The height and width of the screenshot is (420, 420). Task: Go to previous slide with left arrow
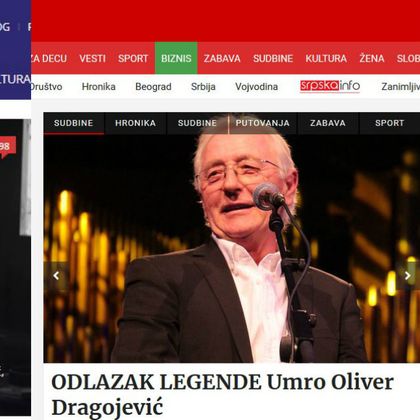click(x=56, y=275)
